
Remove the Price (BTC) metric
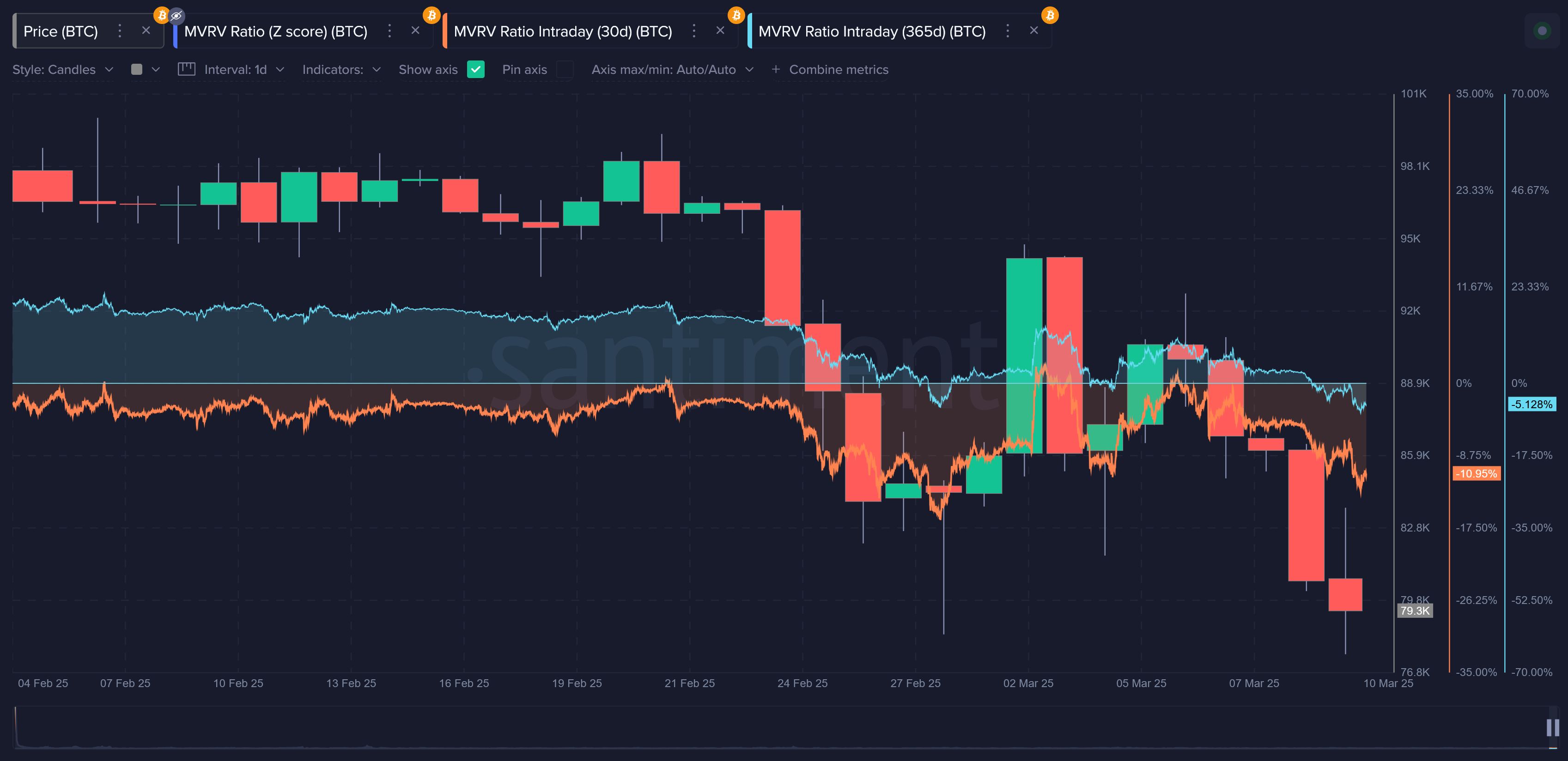(x=146, y=30)
